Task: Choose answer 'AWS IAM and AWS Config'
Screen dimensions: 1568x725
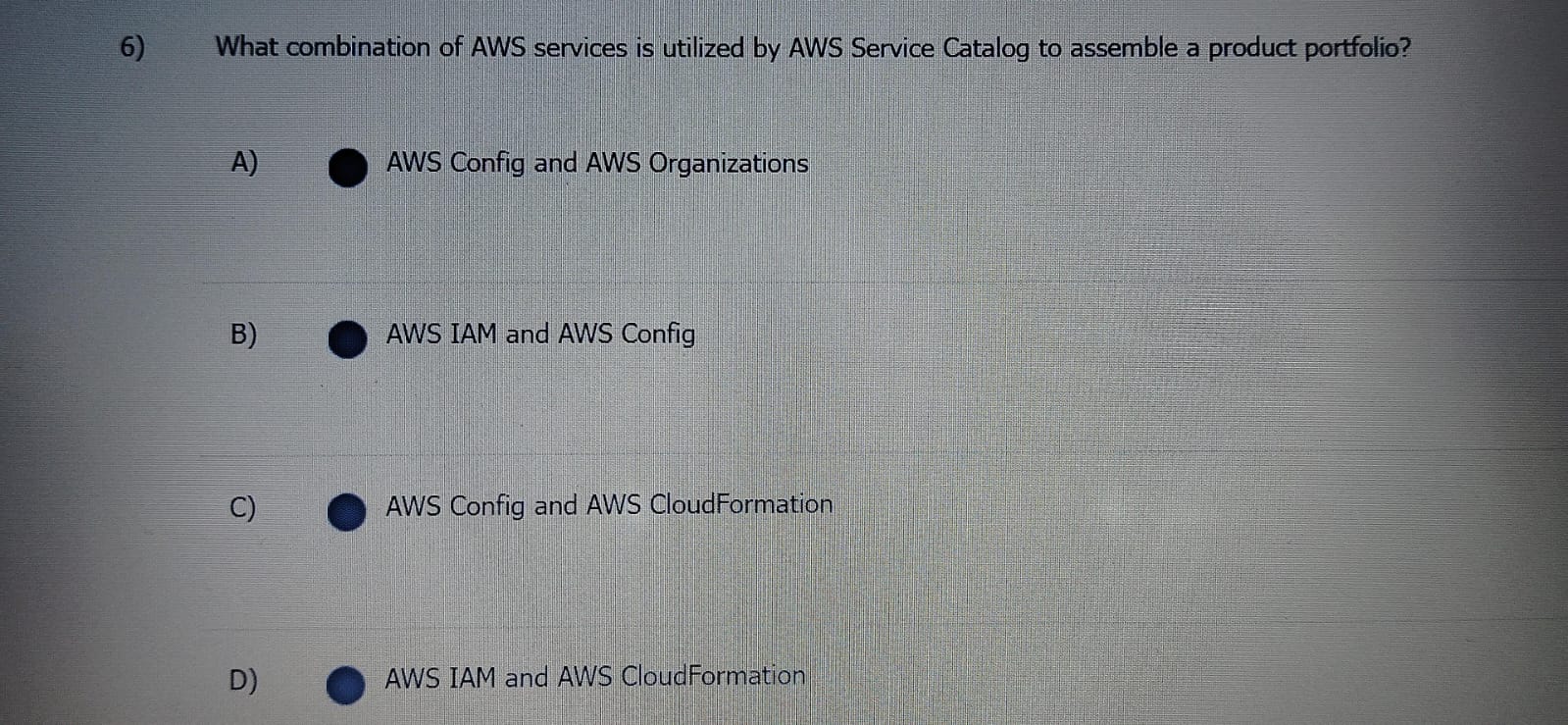Action: 539,335
